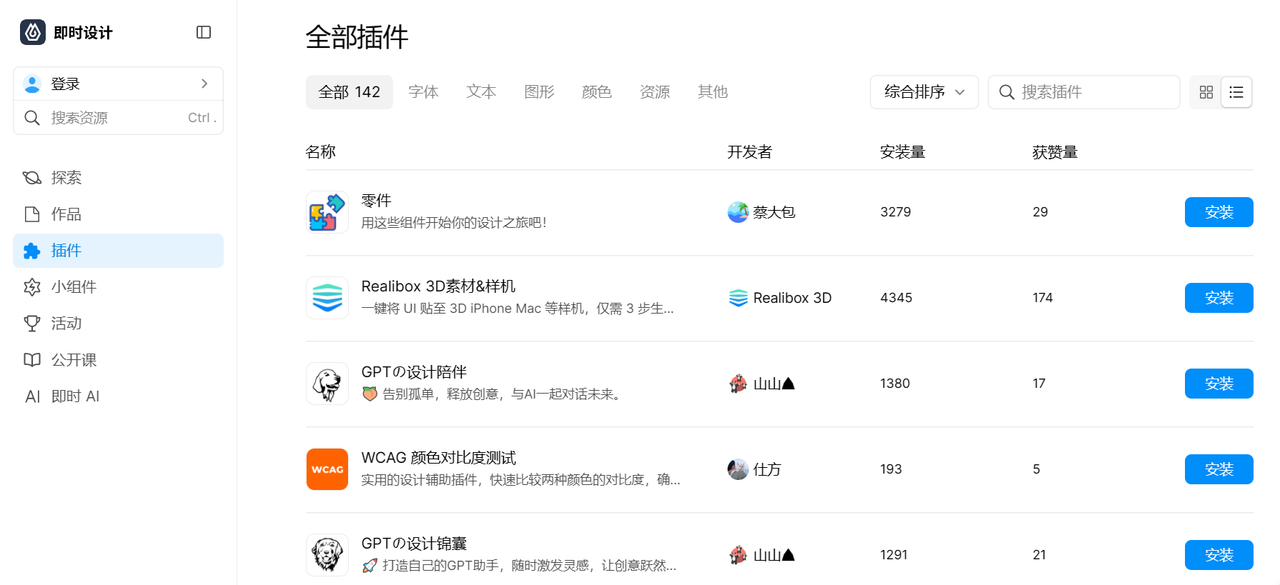This screenshot has width=1280, height=585.
Task: Click the puzzle icon next to 插件
Action: point(32,251)
